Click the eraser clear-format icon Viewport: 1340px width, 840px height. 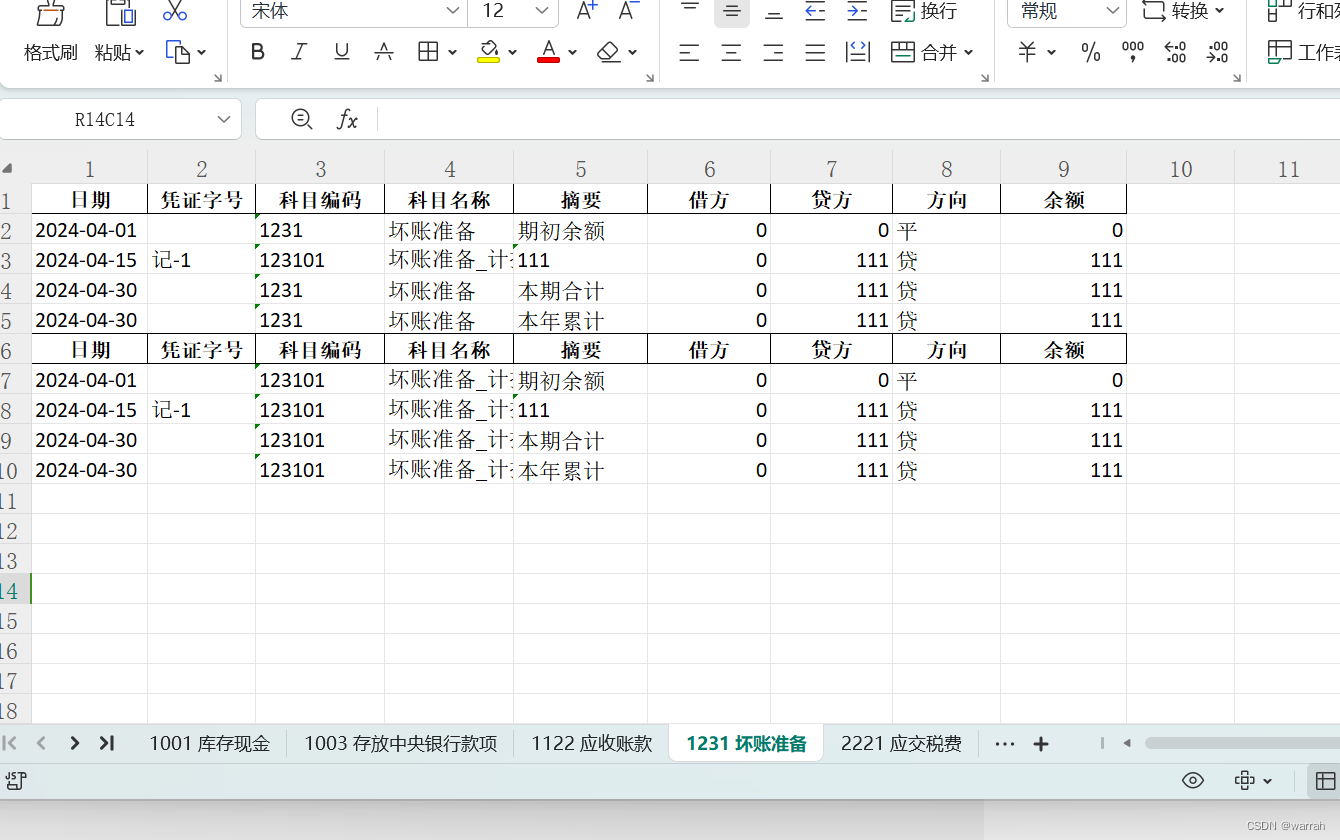tap(609, 52)
